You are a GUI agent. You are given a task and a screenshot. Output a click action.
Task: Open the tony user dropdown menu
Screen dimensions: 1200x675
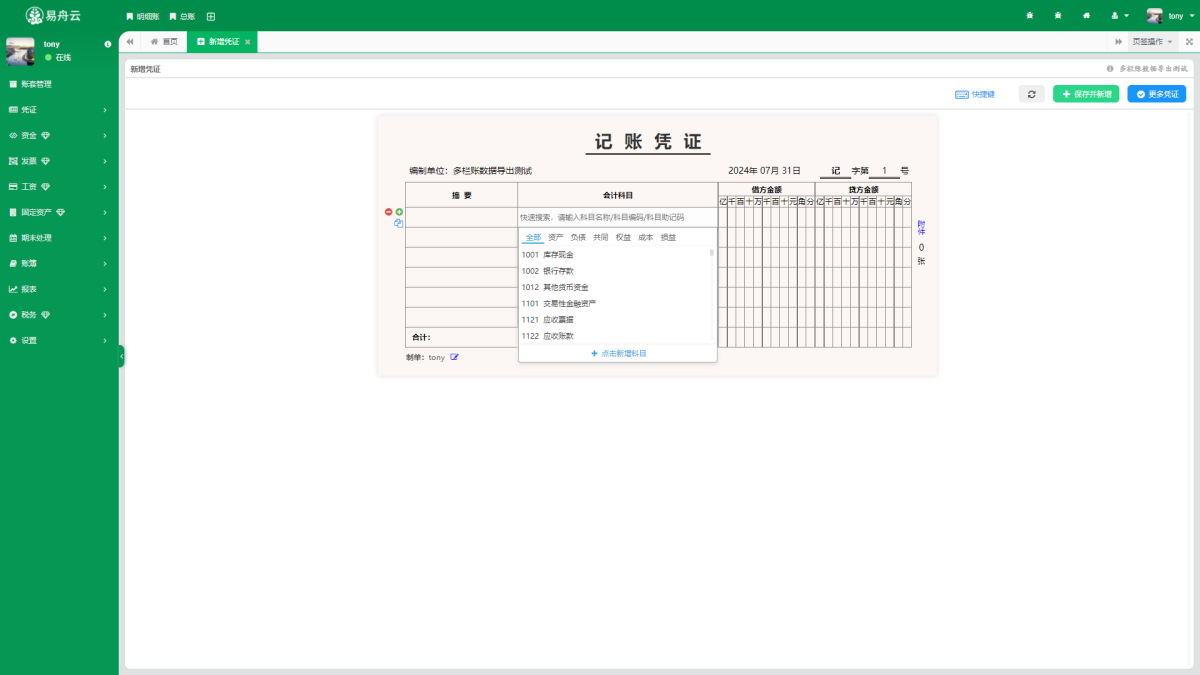(x=1168, y=16)
